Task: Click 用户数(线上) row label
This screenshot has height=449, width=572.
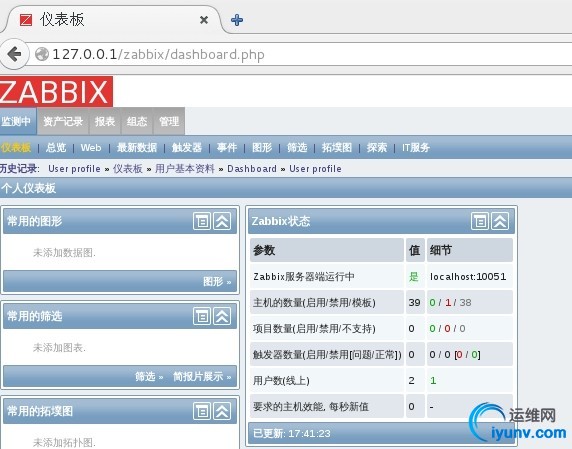Action: coord(281,380)
